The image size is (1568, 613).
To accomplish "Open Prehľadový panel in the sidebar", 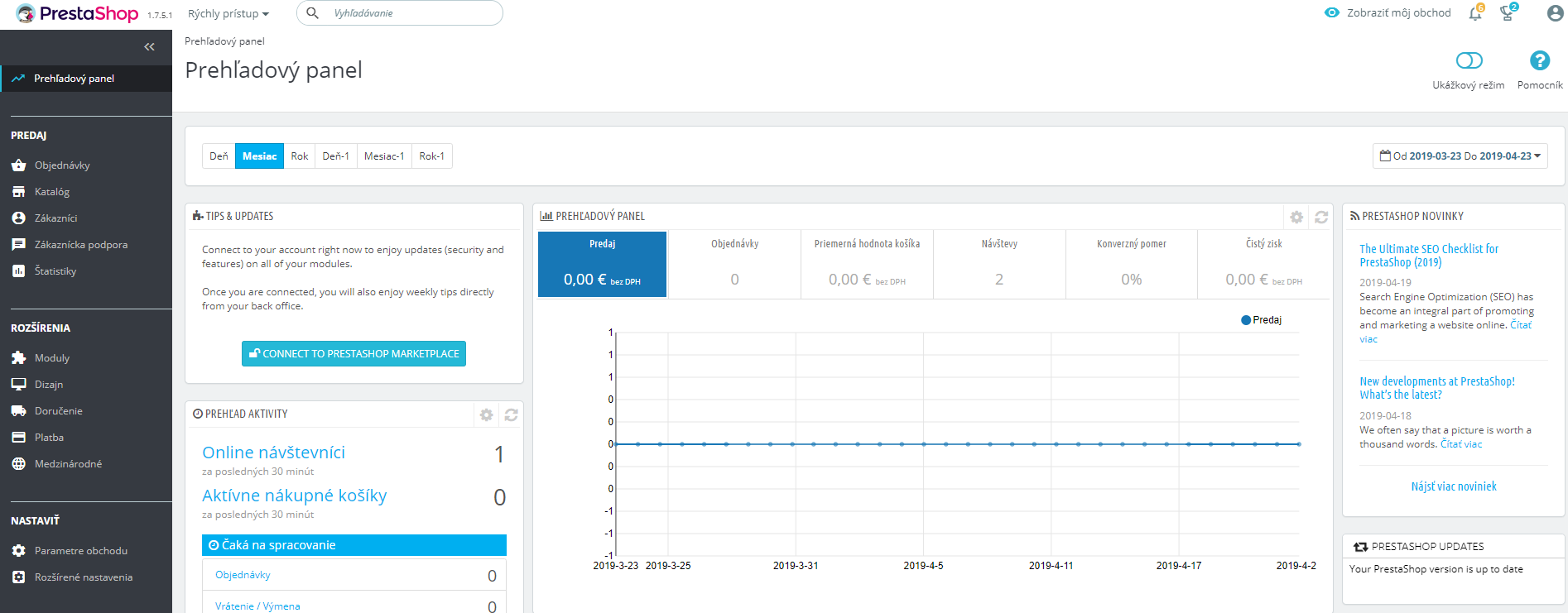I will pos(86,79).
